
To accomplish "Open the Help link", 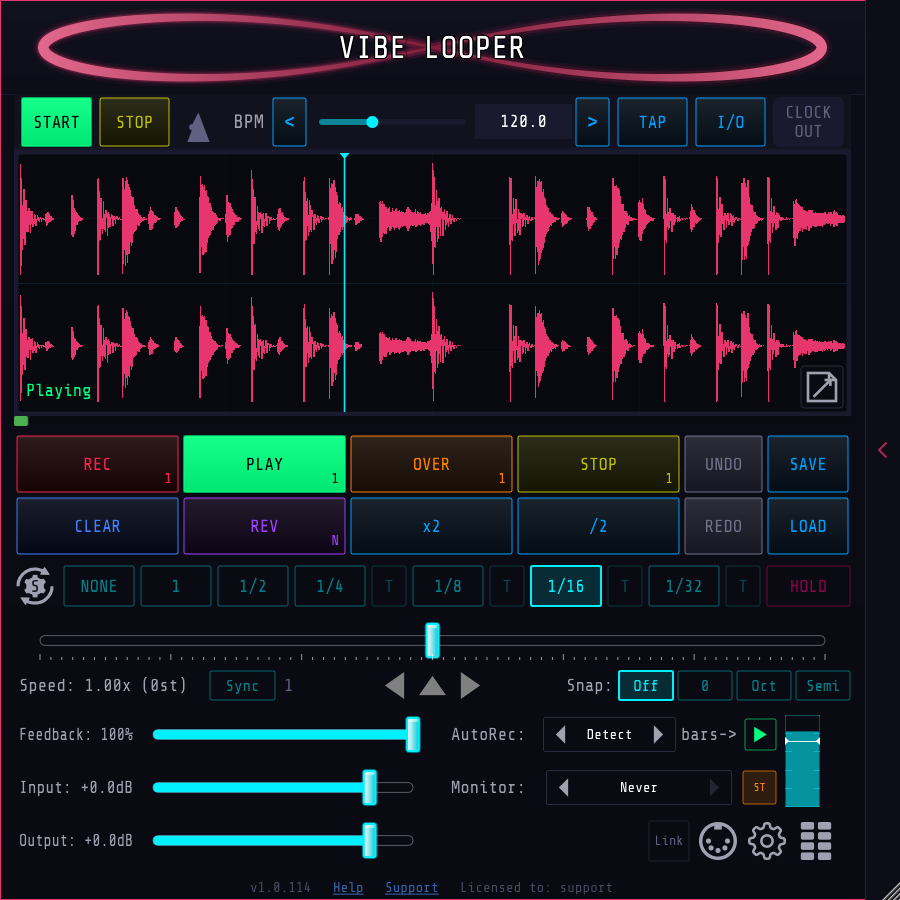I will pyautogui.click(x=348, y=888).
